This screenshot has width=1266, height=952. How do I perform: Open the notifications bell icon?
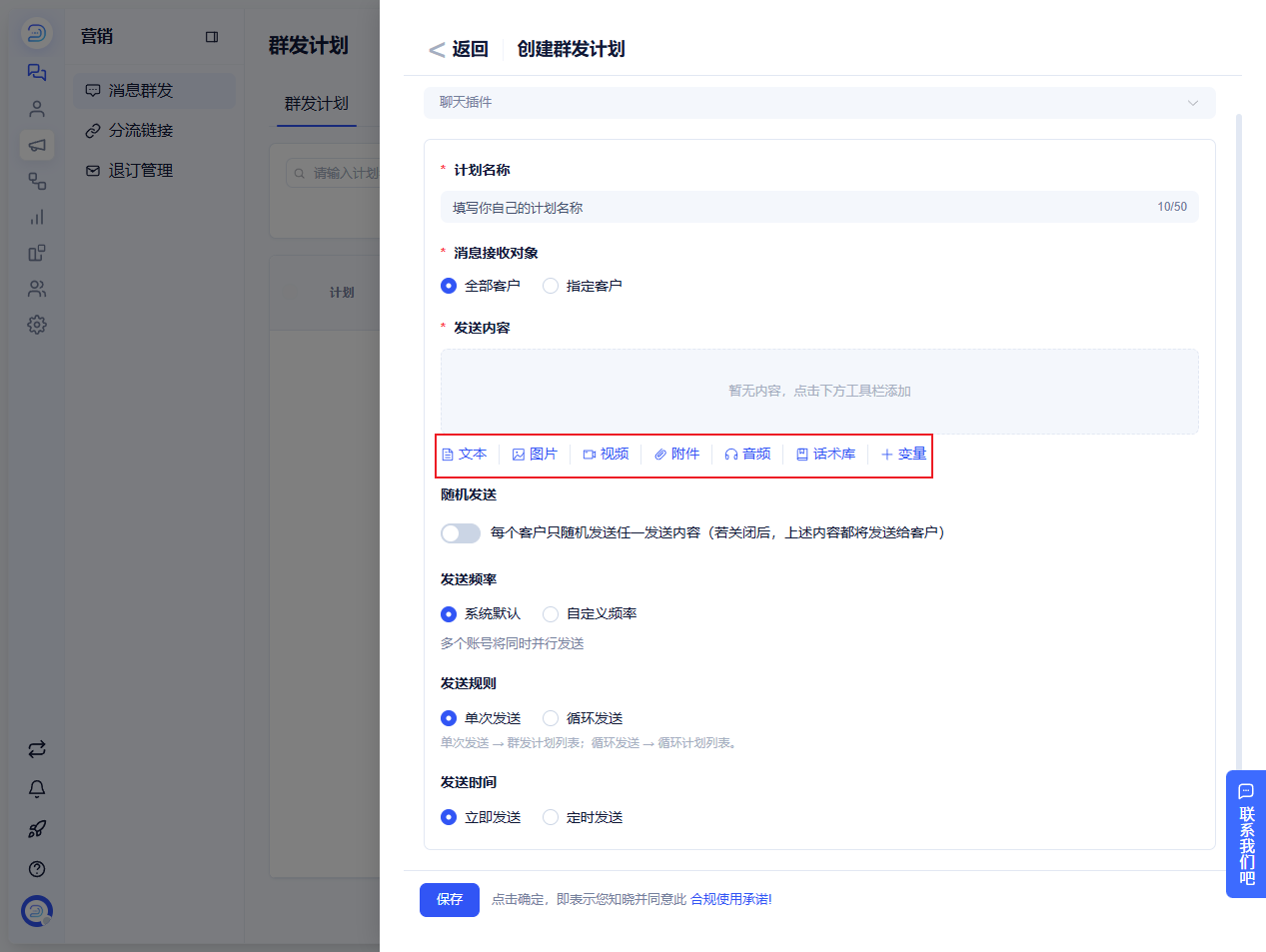click(37, 789)
